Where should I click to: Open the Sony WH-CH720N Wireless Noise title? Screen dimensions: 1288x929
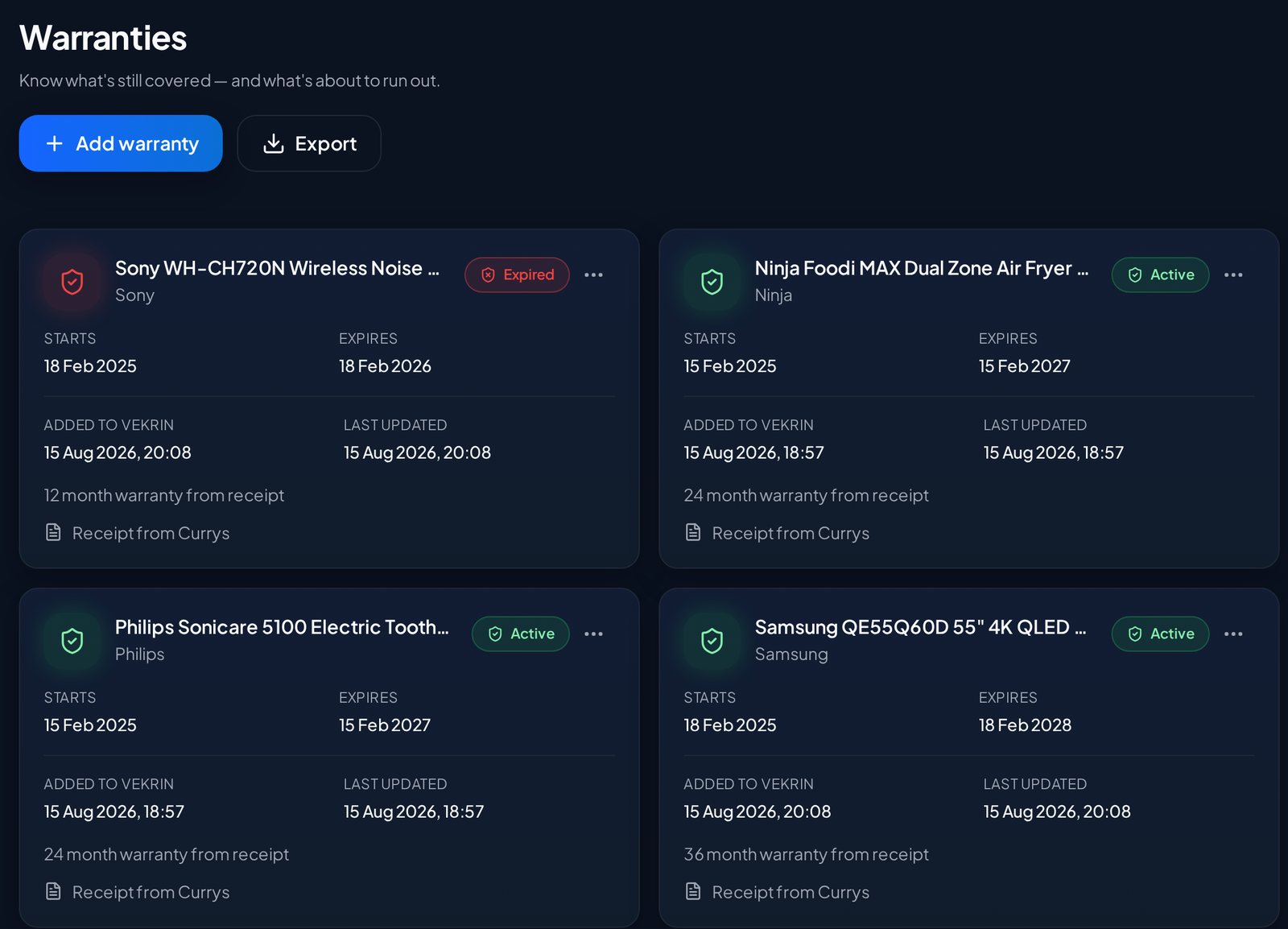pyautogui.click(x=277, y=268)
